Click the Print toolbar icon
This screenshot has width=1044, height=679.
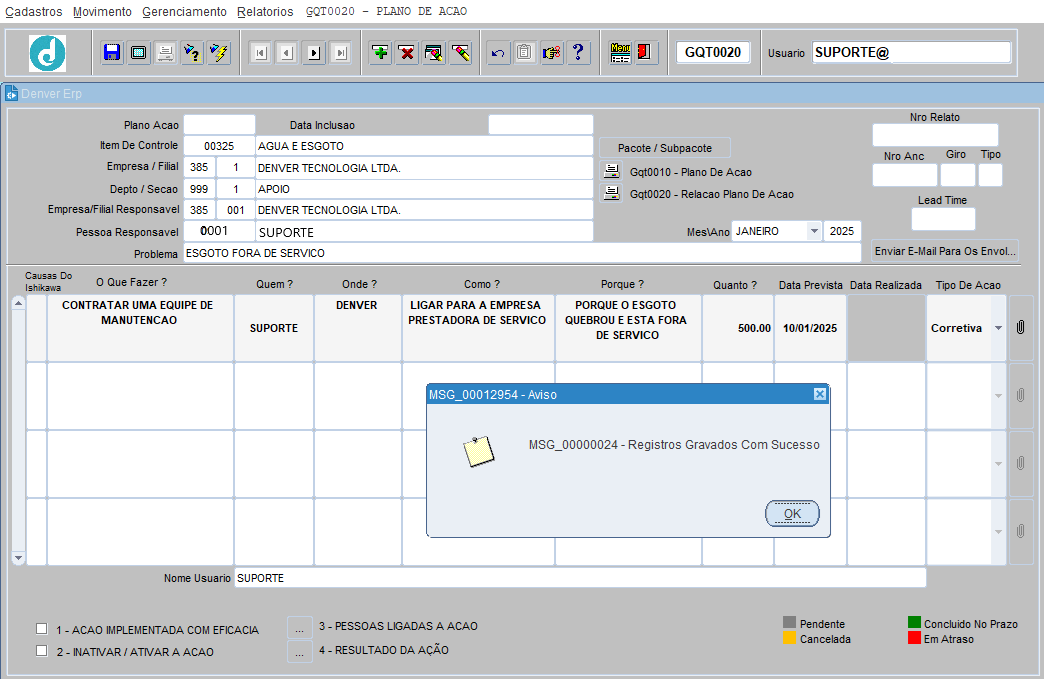(165, 53)
